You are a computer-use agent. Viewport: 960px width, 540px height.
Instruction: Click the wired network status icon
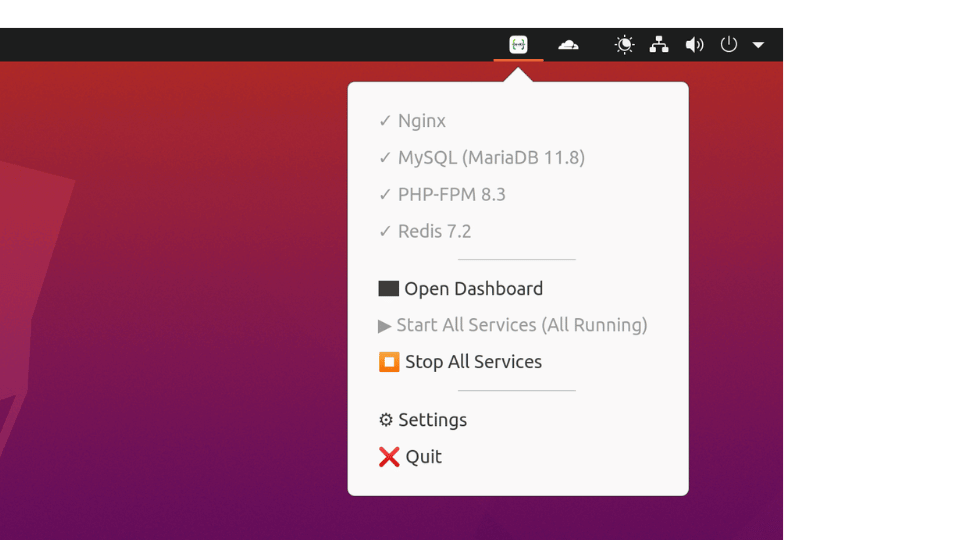[x=659, y=45]
